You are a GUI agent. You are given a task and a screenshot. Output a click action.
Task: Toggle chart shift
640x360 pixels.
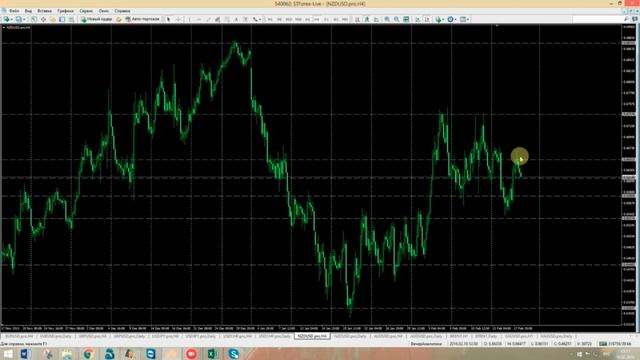click(x=427, y=19)
